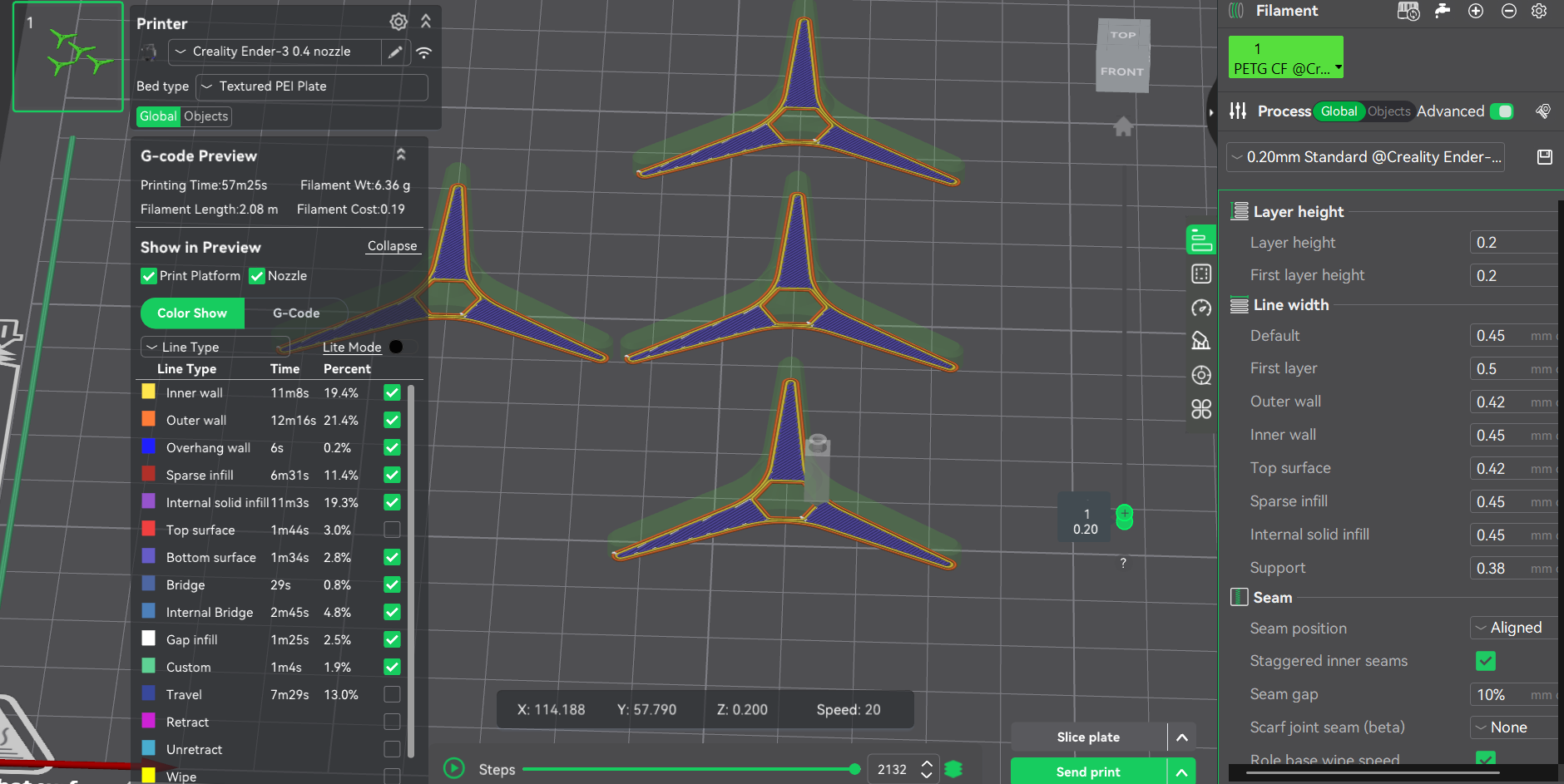This screenshot has width=1564, height=784.
Task: Reset view using home icon
Action: (1123, 126)
